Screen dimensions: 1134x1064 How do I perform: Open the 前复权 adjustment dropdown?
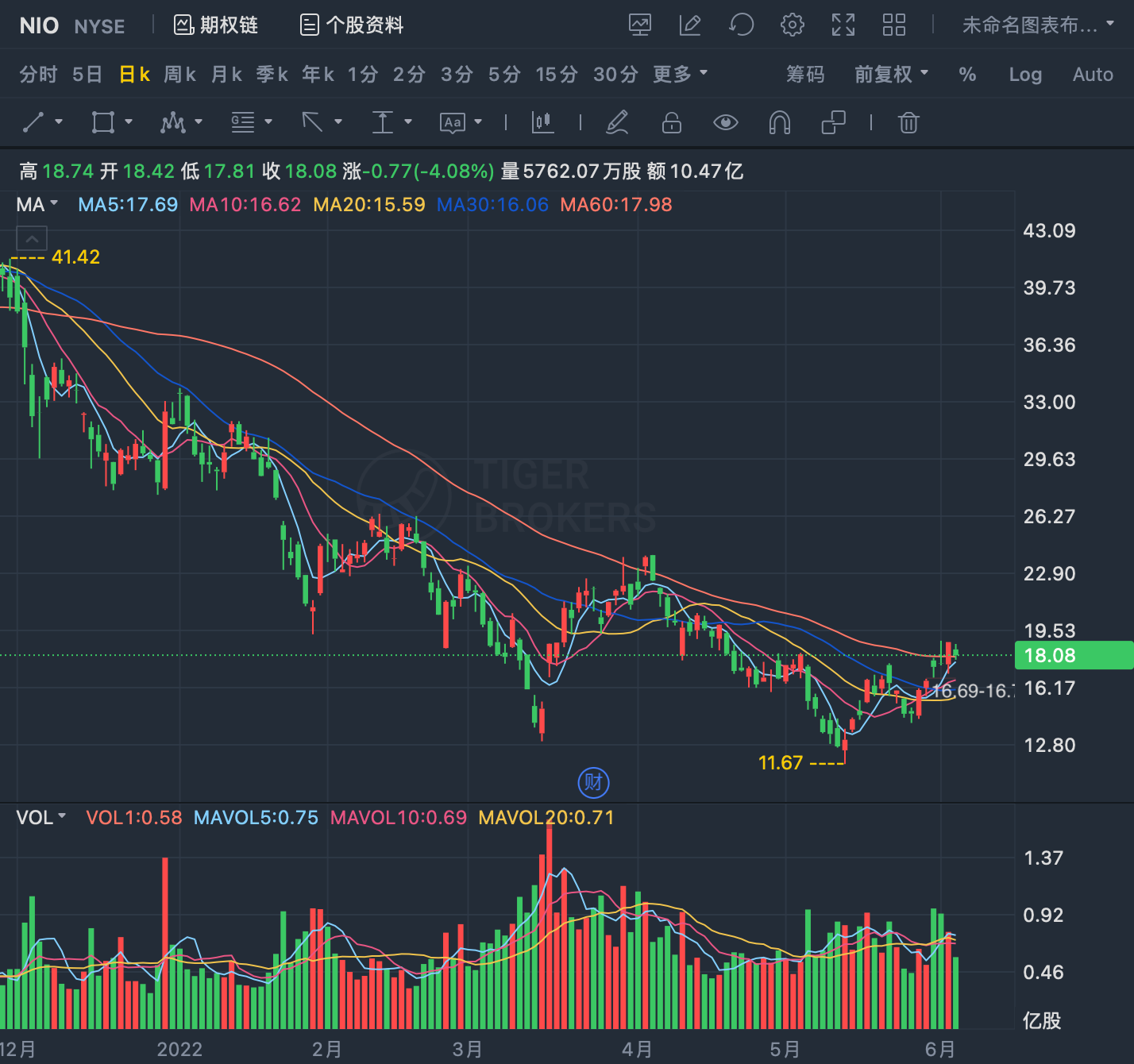click(891, 75)
